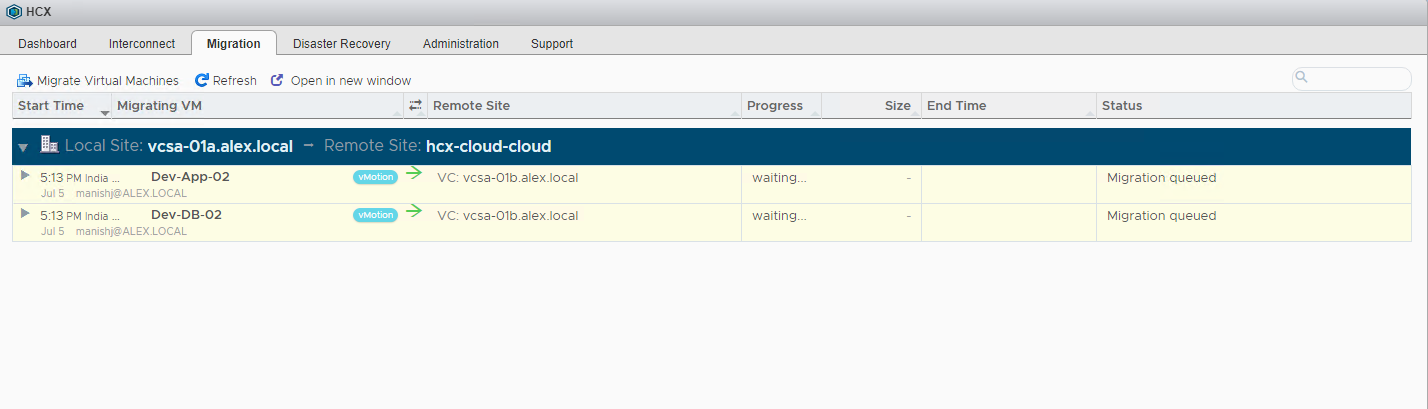The width and height of the screenshot is (1428, 409).
Task: Click the Open in new window icon
Action: (x=278, y=80)
